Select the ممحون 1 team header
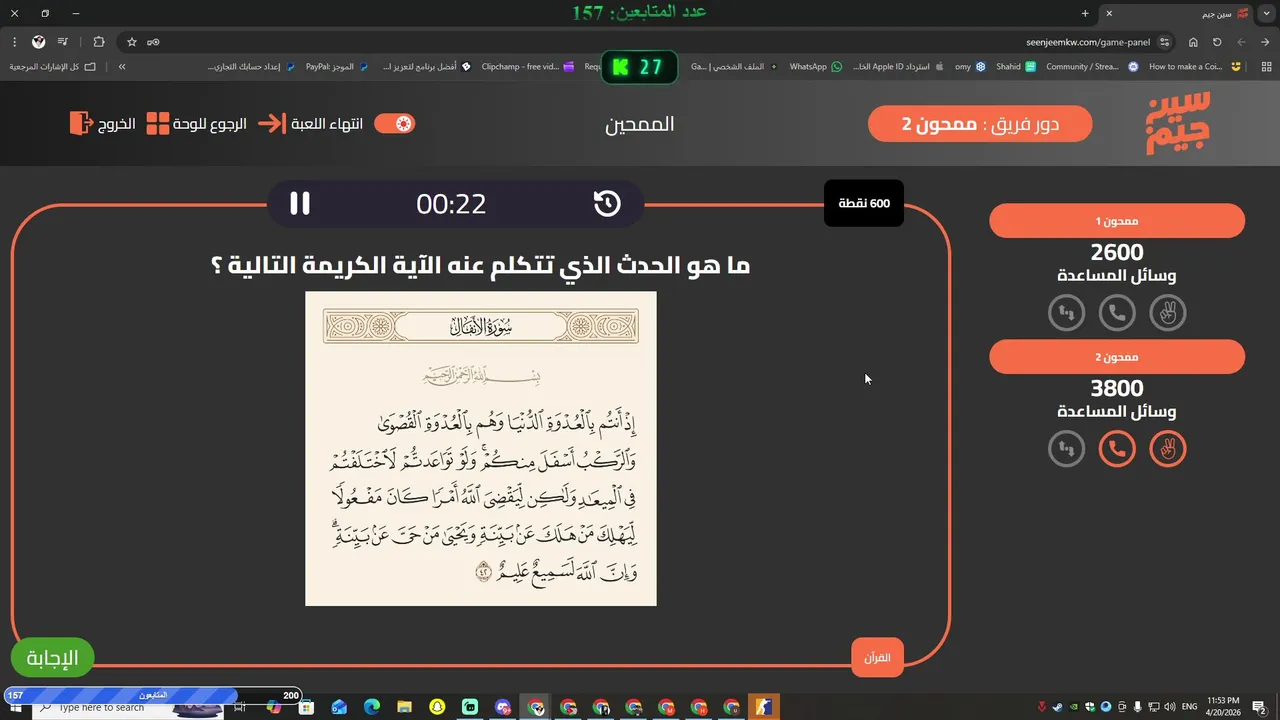This screenshot has width=1280, height=720. pos(1117,221)
